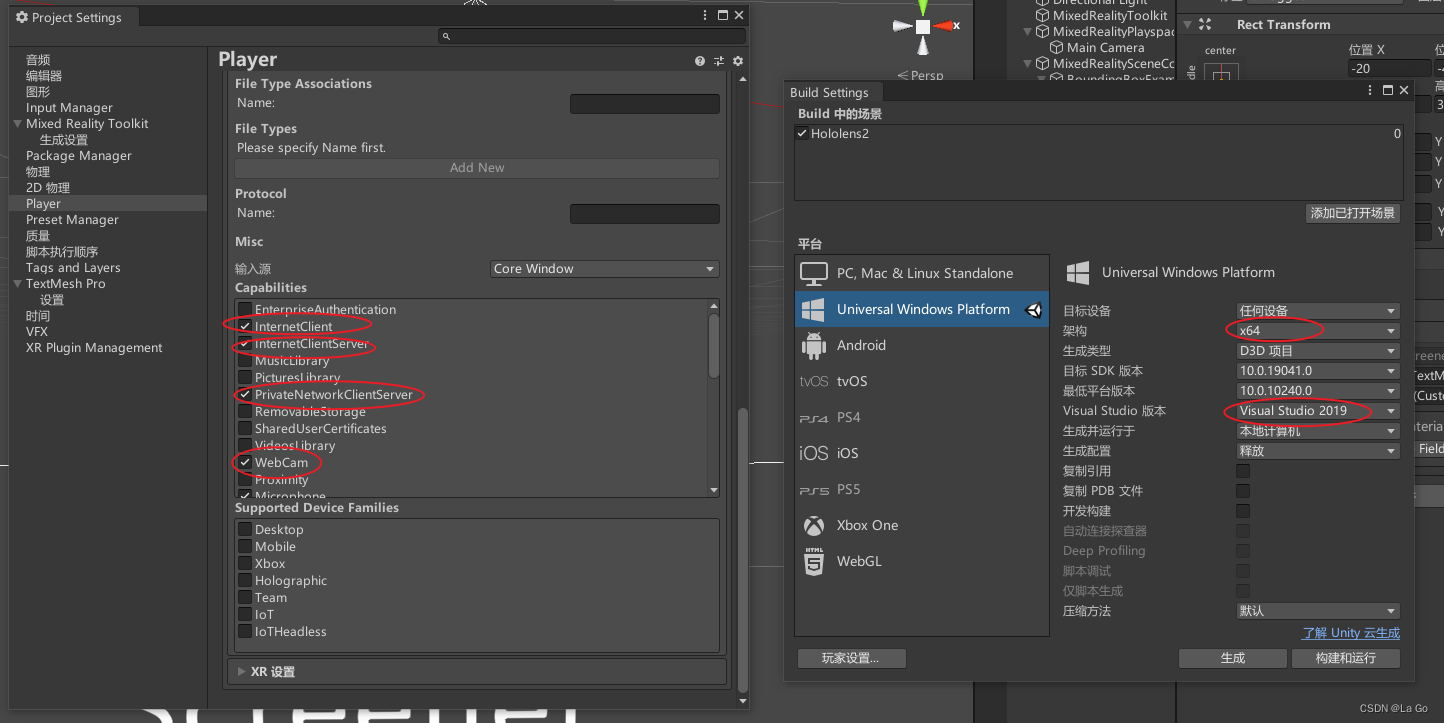
Task: Click 玩家设置 button
Action: pos(851,658)
